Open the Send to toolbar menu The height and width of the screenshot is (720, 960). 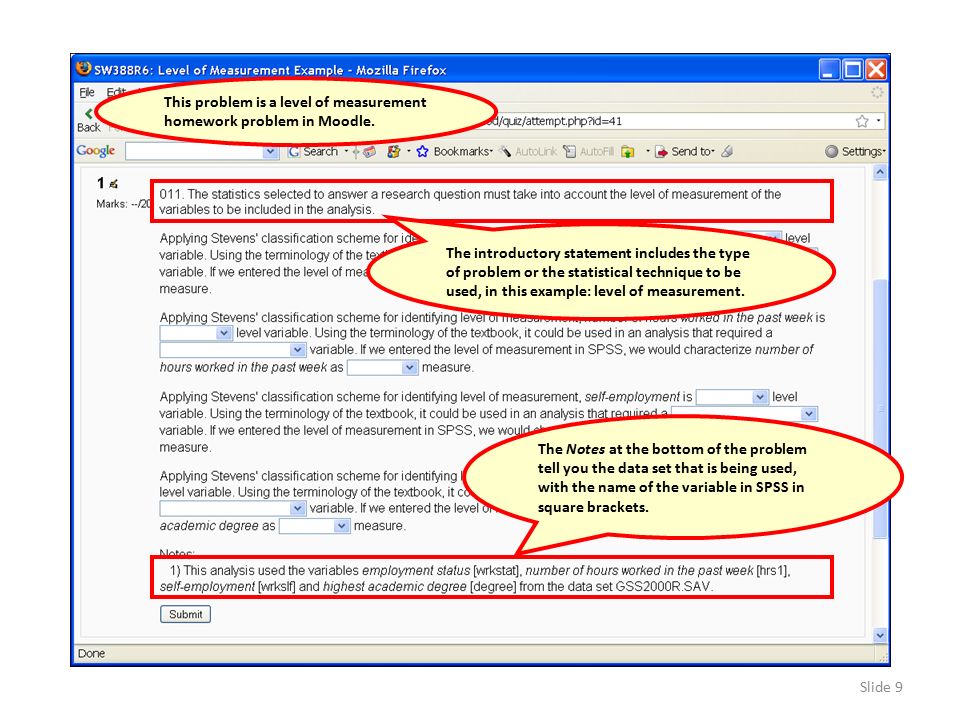pyautogui.click(x=684, y=151)
